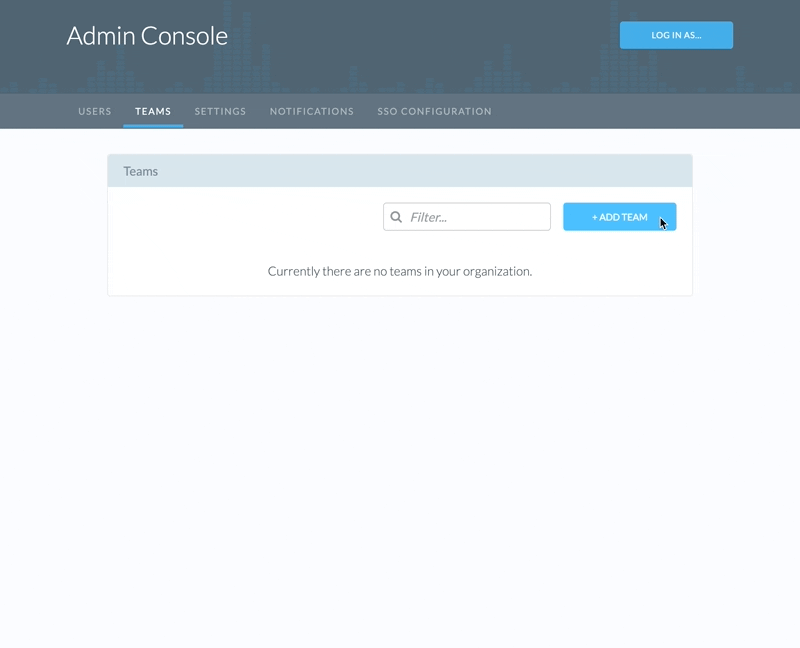The height and width of the screenshot is (648, 800).
Task: Click the no teams empty-state message
Action: click(x=400, y=271)
